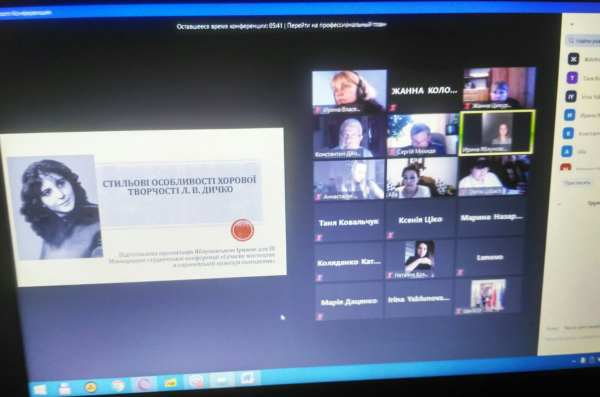Click the red avatar icon at bottom of participants list

coord(566,167)
